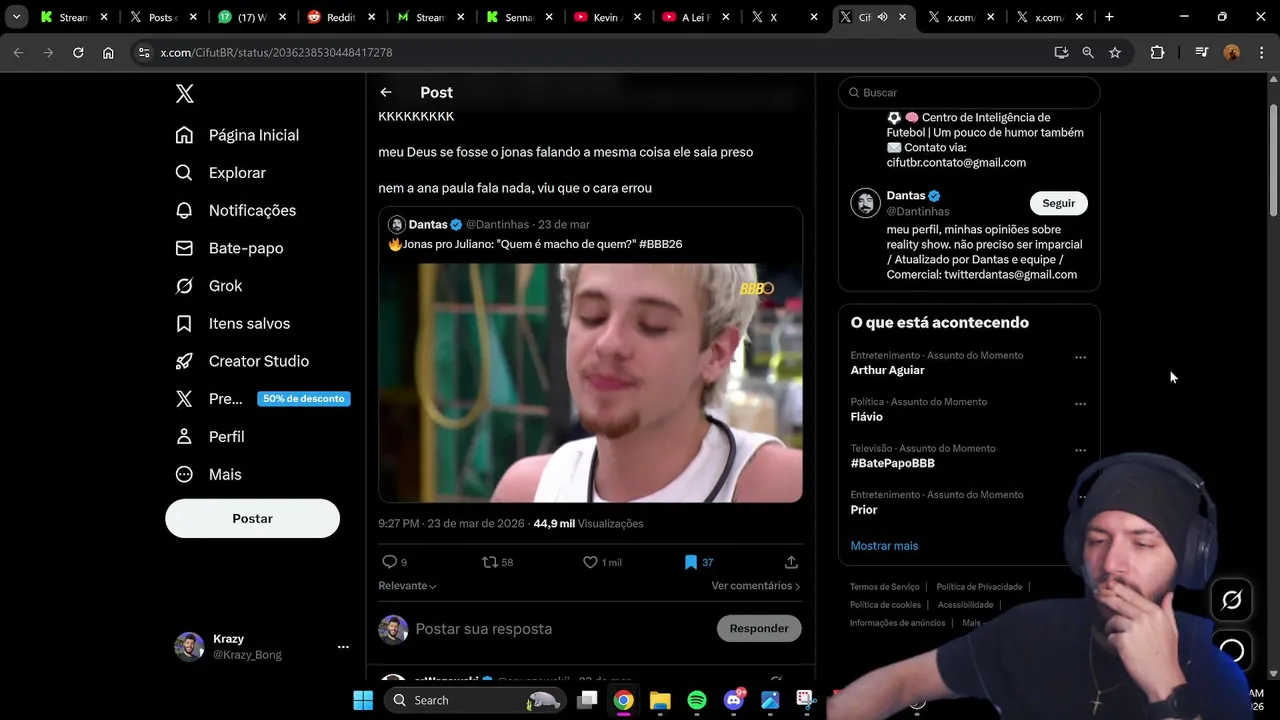
Task: Open File Explorer from taskbar
Action: (x=660, y=700)
